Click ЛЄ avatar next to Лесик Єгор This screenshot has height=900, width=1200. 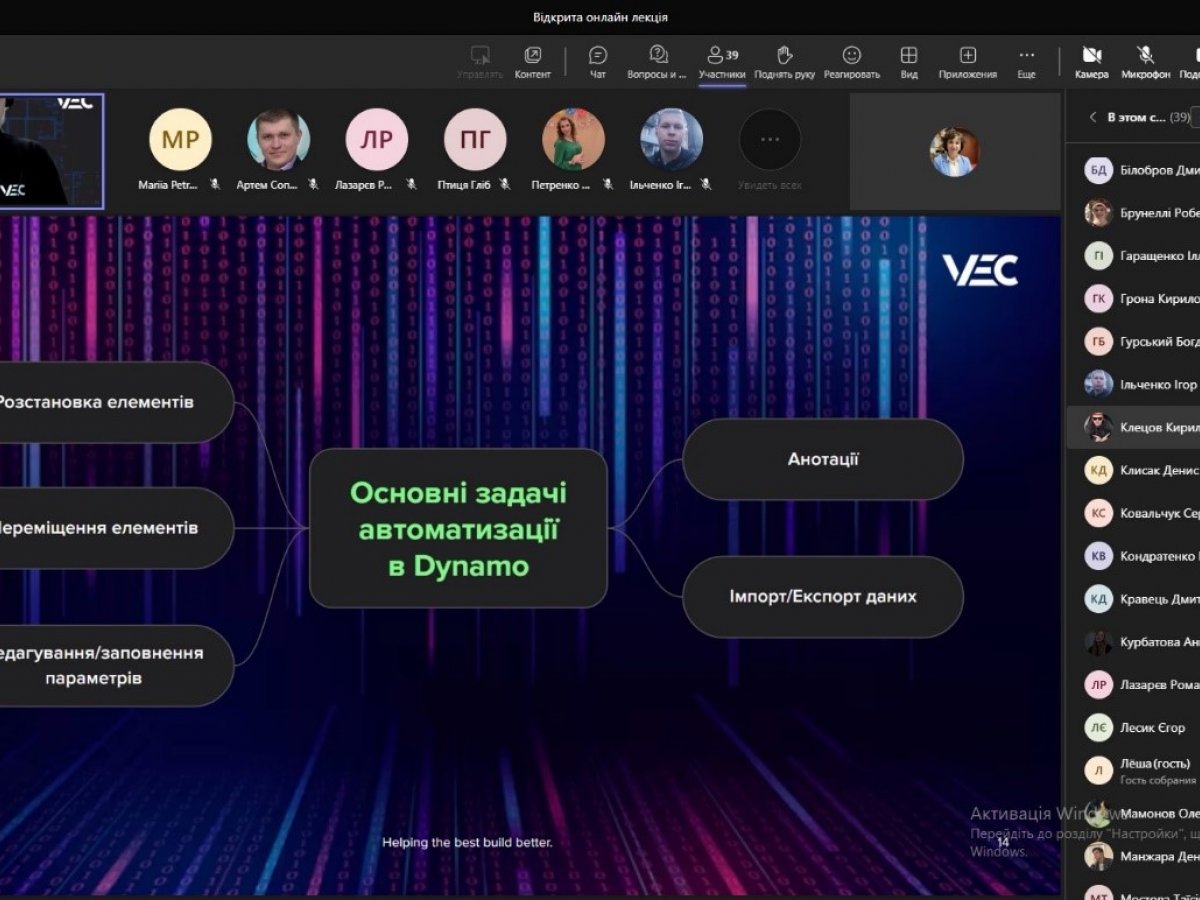point(1099,728)
